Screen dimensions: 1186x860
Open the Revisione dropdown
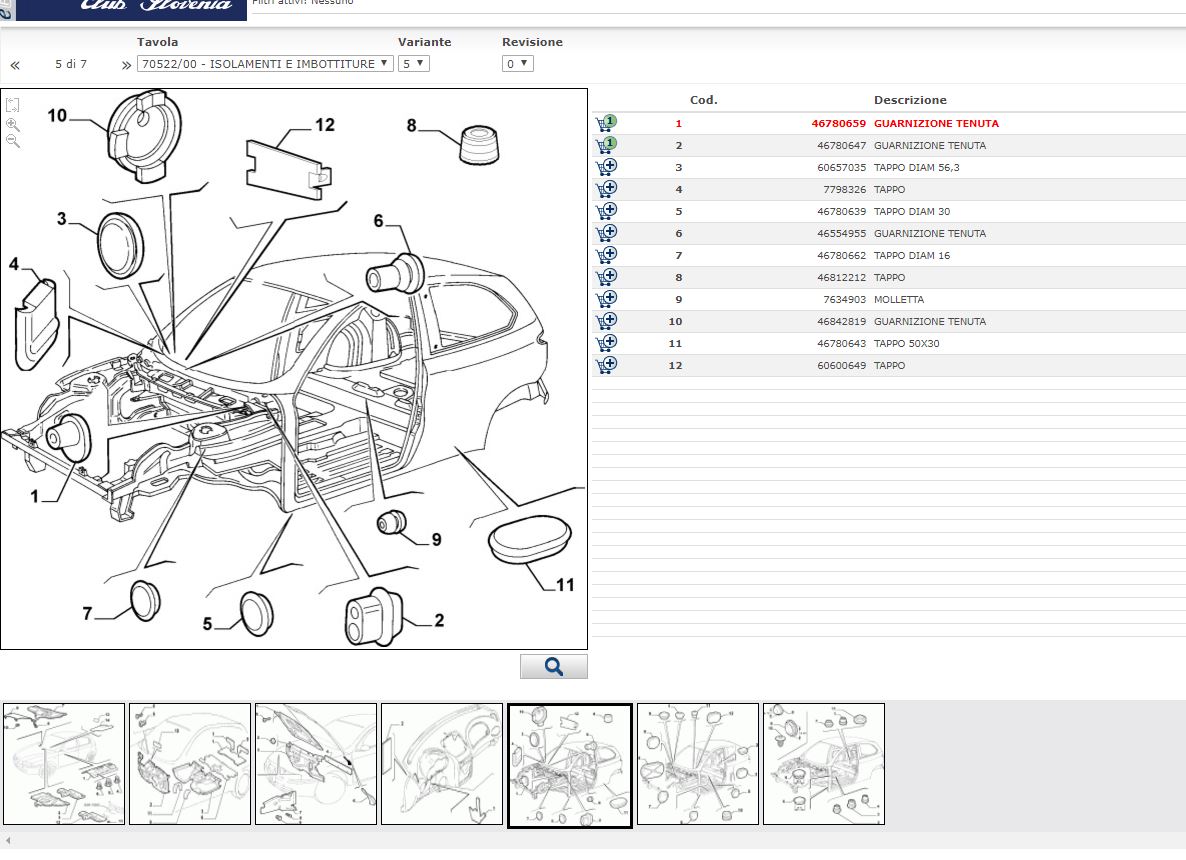[x=517, y=64]
